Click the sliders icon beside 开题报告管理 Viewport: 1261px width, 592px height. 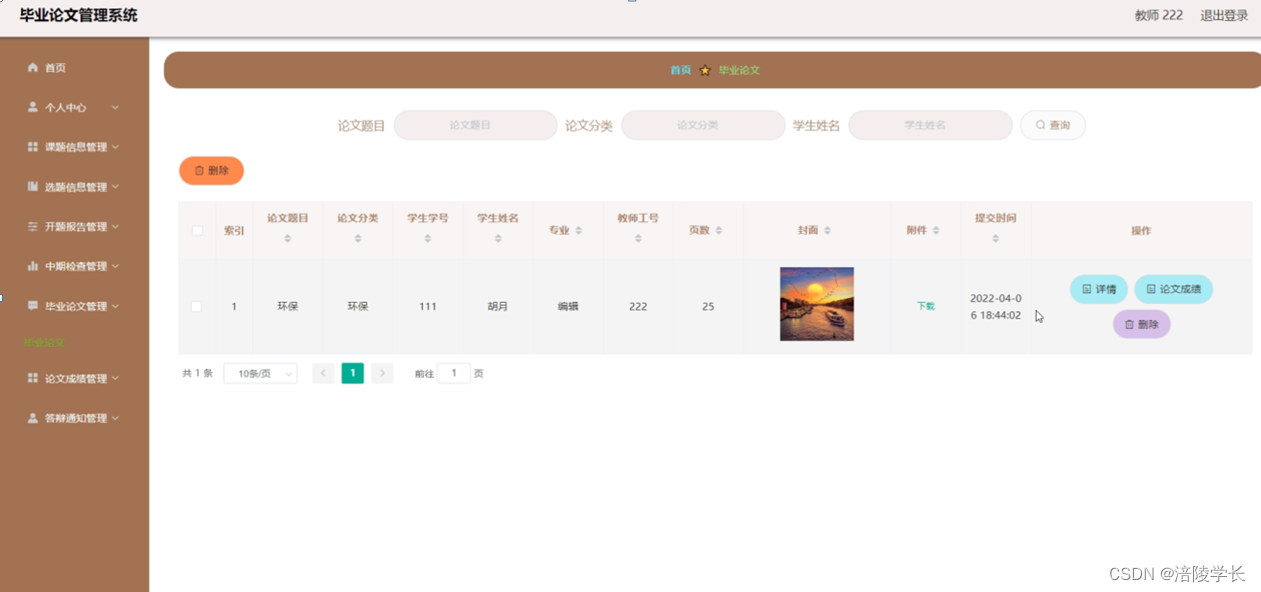(x=33, y=227)
